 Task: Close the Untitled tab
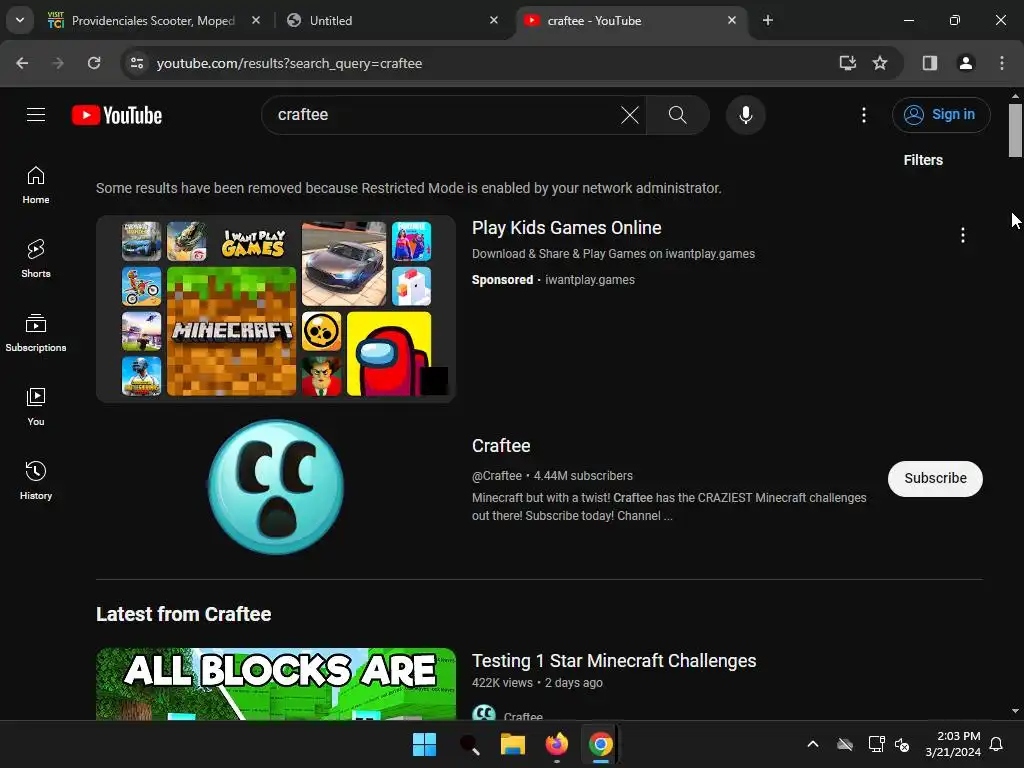(x=494, y=20)
